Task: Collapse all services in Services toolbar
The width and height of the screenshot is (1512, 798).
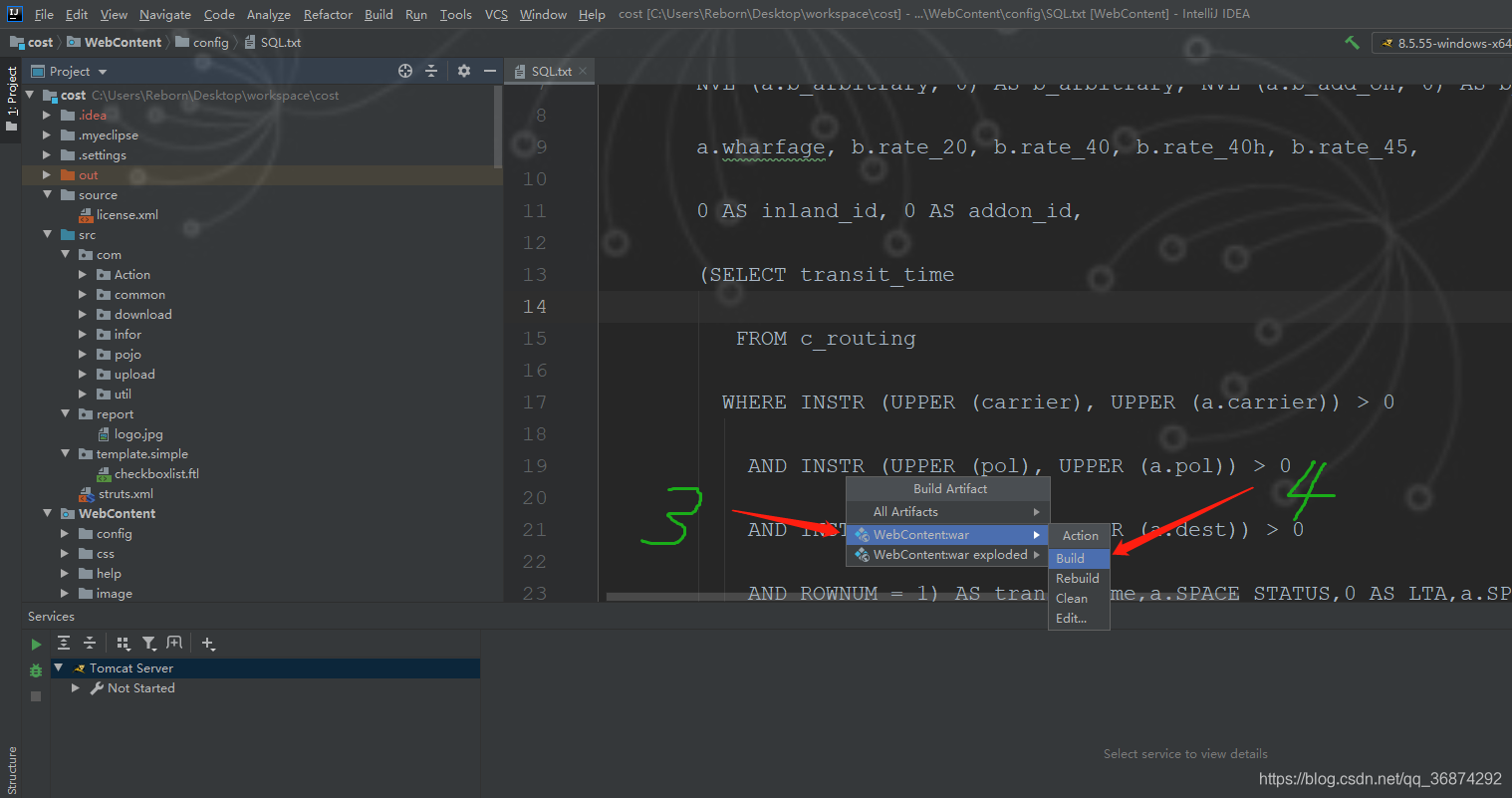Action: 89,643
